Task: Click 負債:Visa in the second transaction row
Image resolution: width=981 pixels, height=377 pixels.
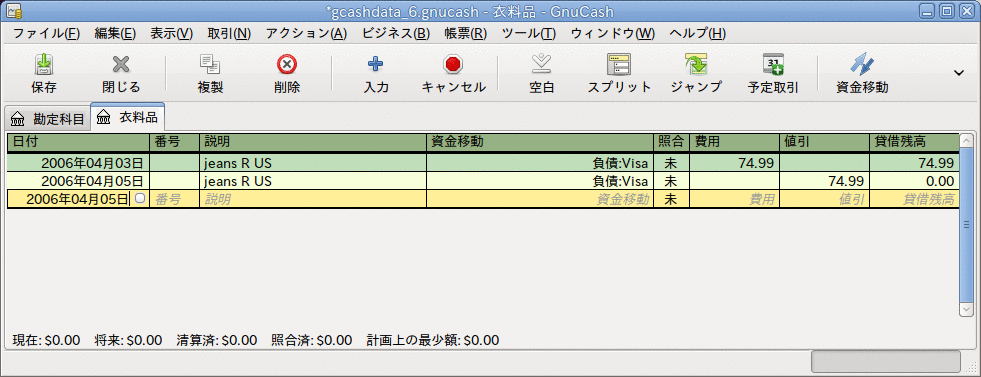Action: tap(540, 181)
